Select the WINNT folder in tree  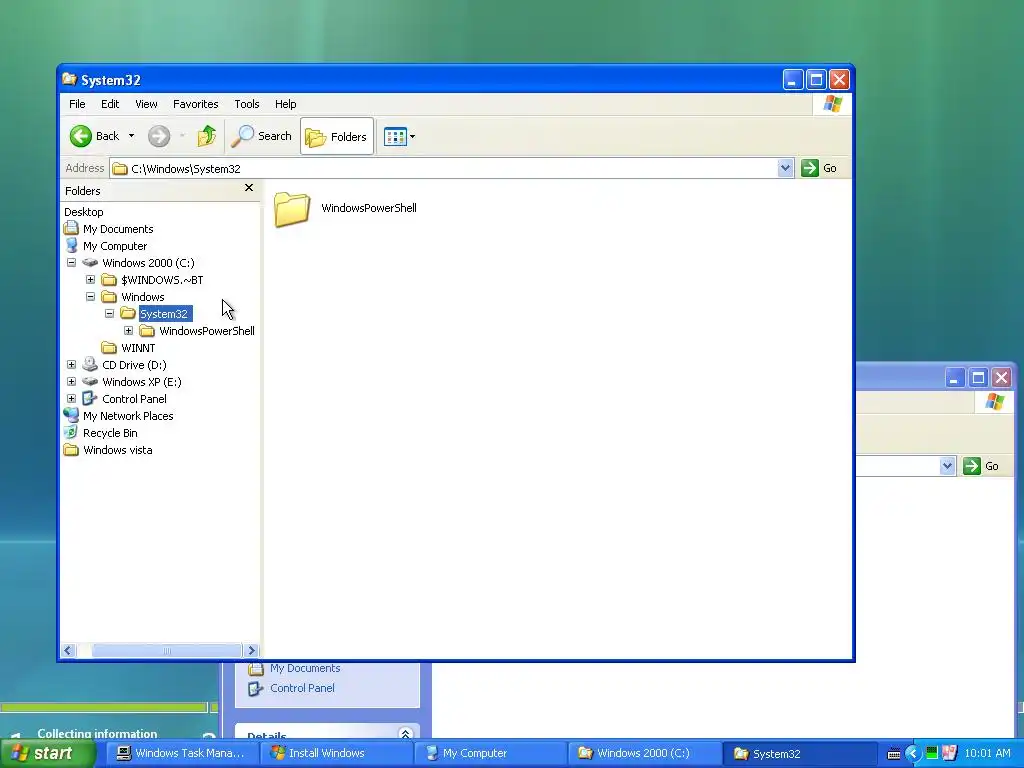point(138,347)
